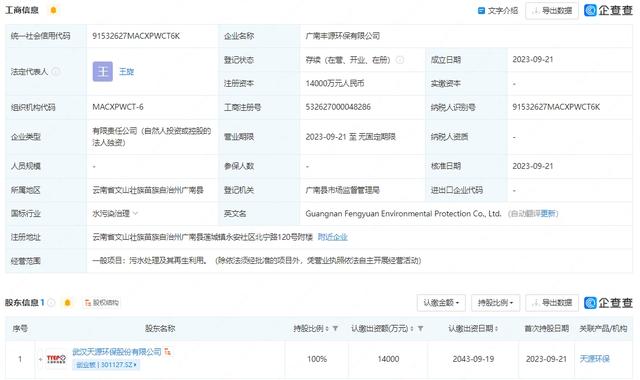Screen dimensions: 640x380
Task: Click the 核准日期 value 2023-09-21
Action: click(533, 166)
